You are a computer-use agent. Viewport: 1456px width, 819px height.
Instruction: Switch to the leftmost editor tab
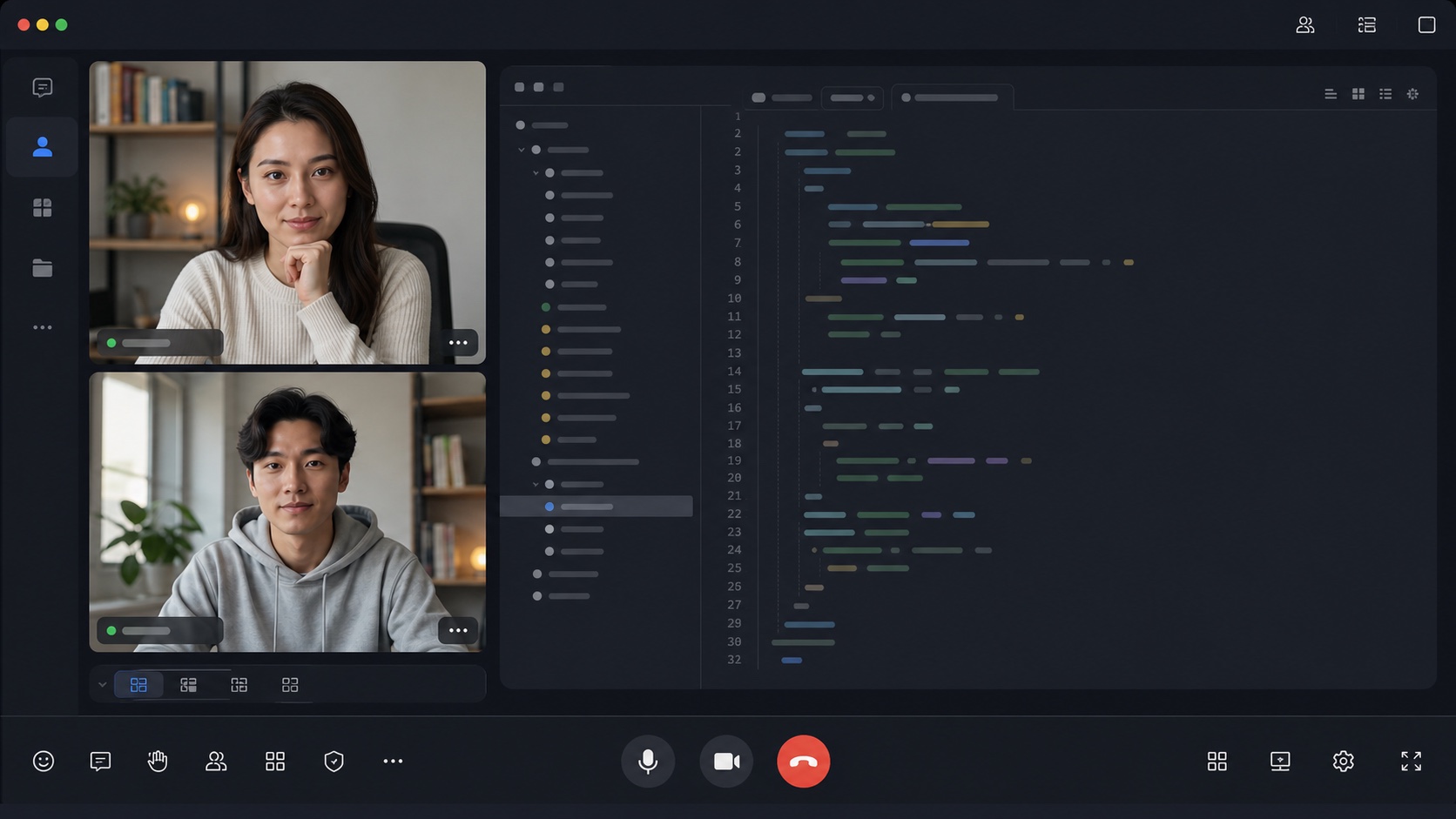pyautogui.click(x=782, y=97)
